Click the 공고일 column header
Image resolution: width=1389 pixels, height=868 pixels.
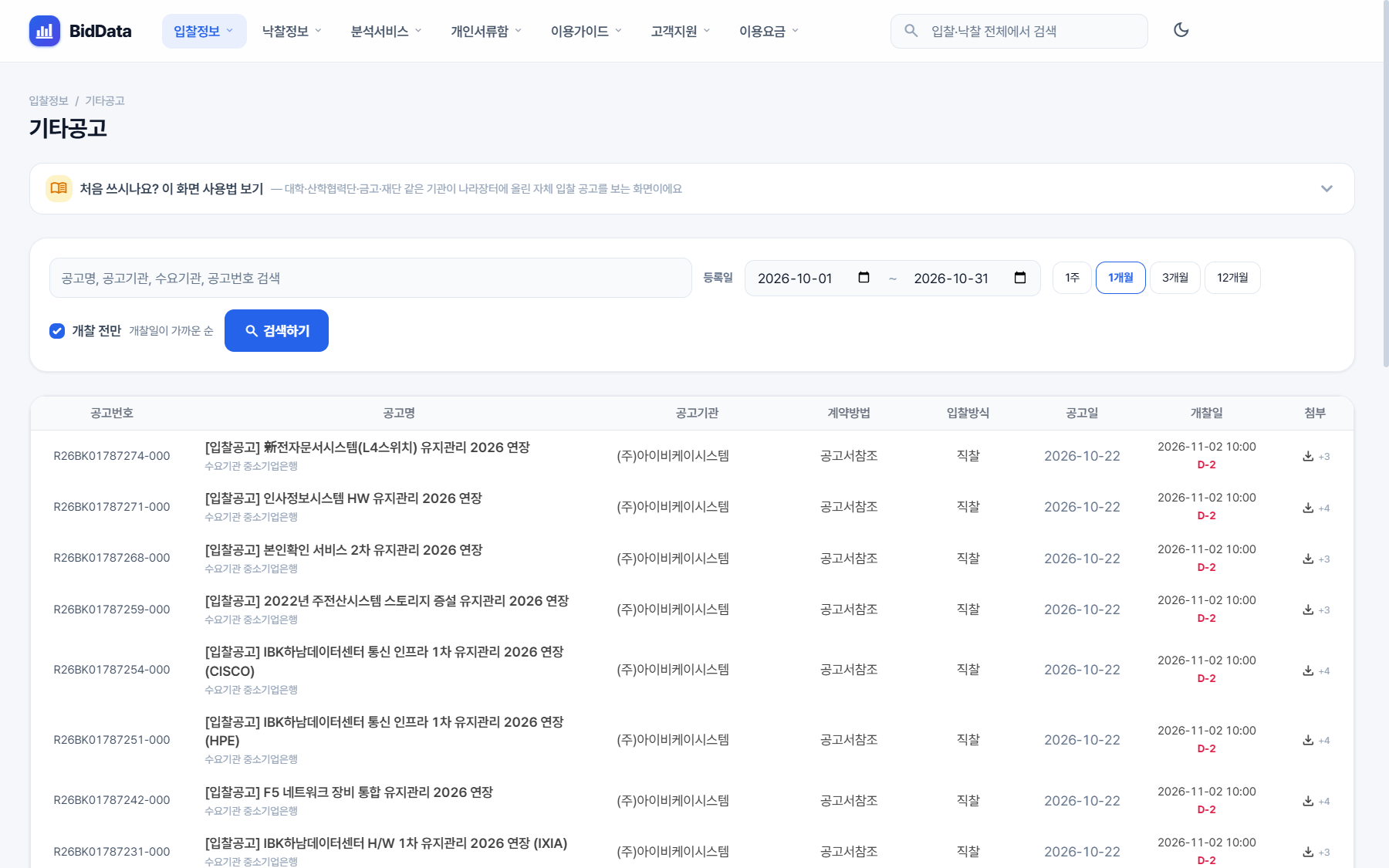click(1082, 413)
